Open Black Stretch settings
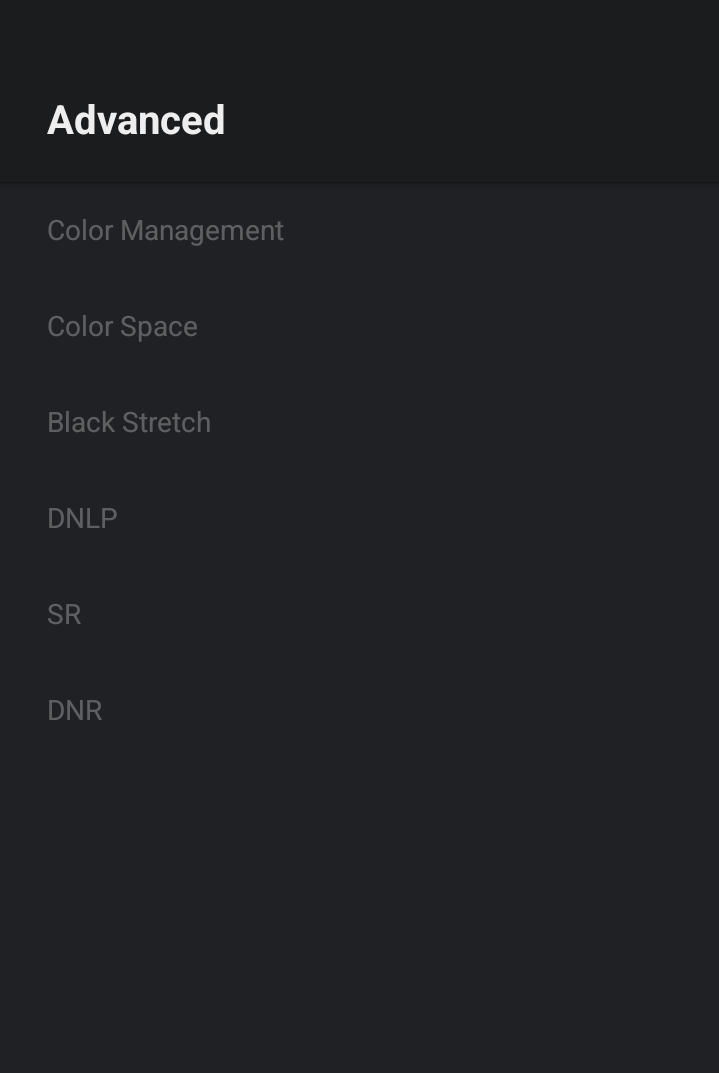The image size is (719, 1073). pyautogui.click(x=129, y=423)
